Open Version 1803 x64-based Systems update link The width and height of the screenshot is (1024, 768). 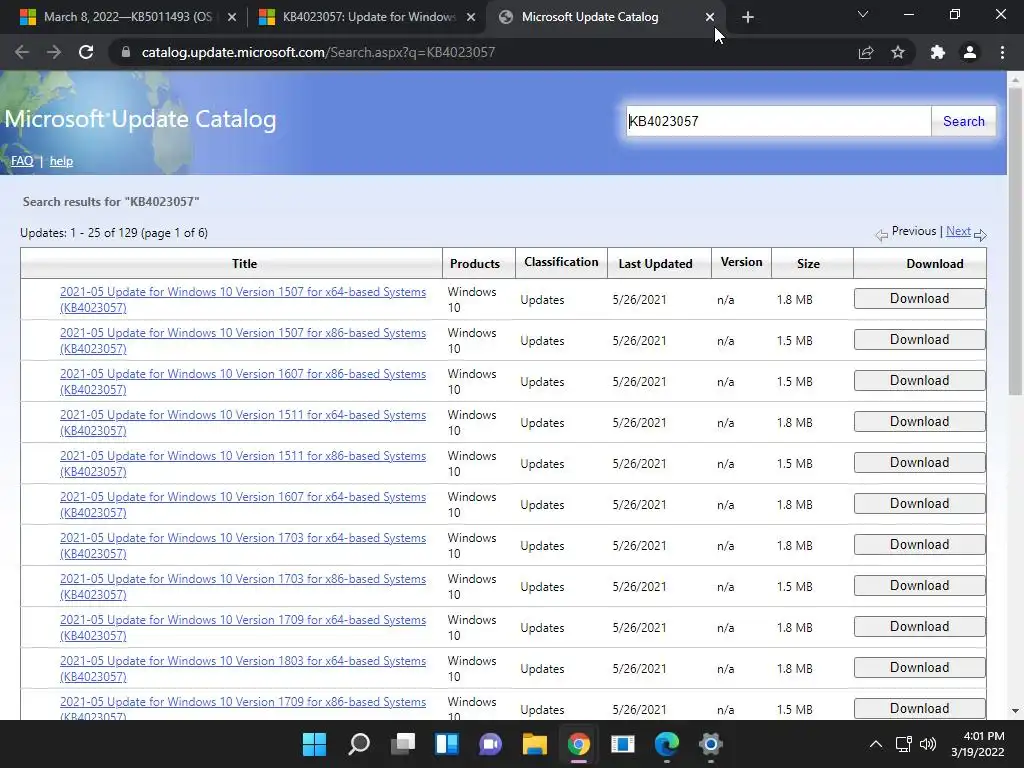click(243, 668)
